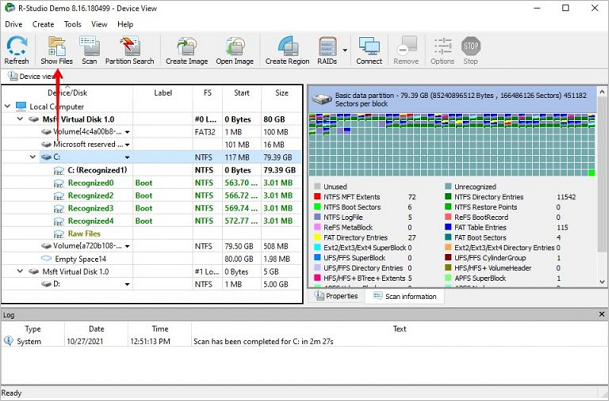
Task: Sort by the Label column header
Action: click(163, 93)
